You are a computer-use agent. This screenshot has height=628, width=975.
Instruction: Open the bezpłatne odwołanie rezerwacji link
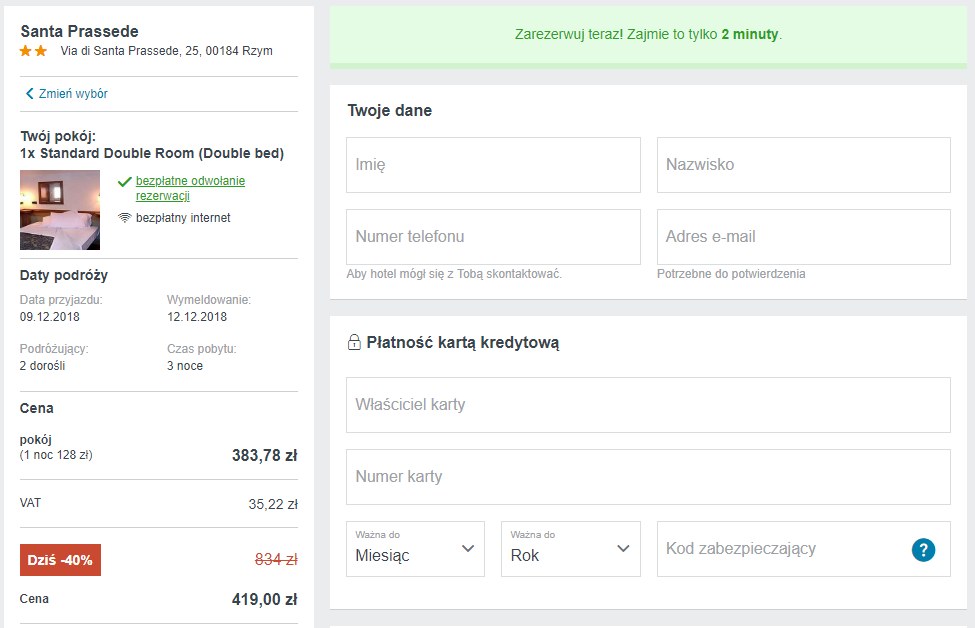pos(190,188)
